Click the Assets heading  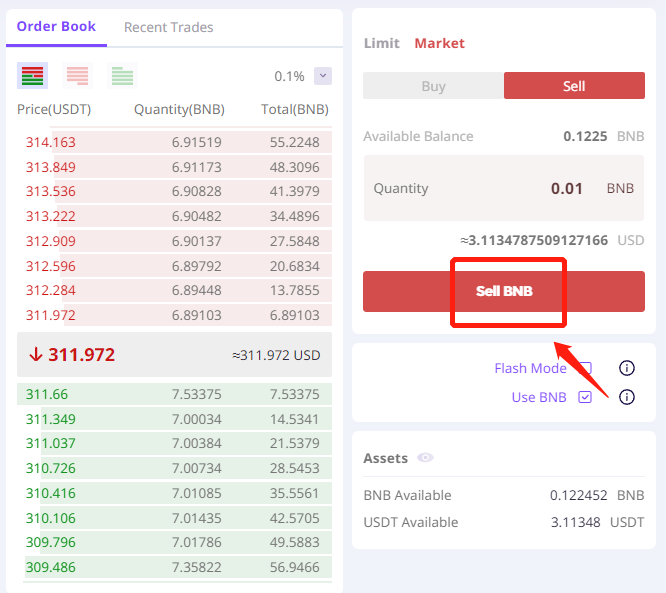(386, 458)
